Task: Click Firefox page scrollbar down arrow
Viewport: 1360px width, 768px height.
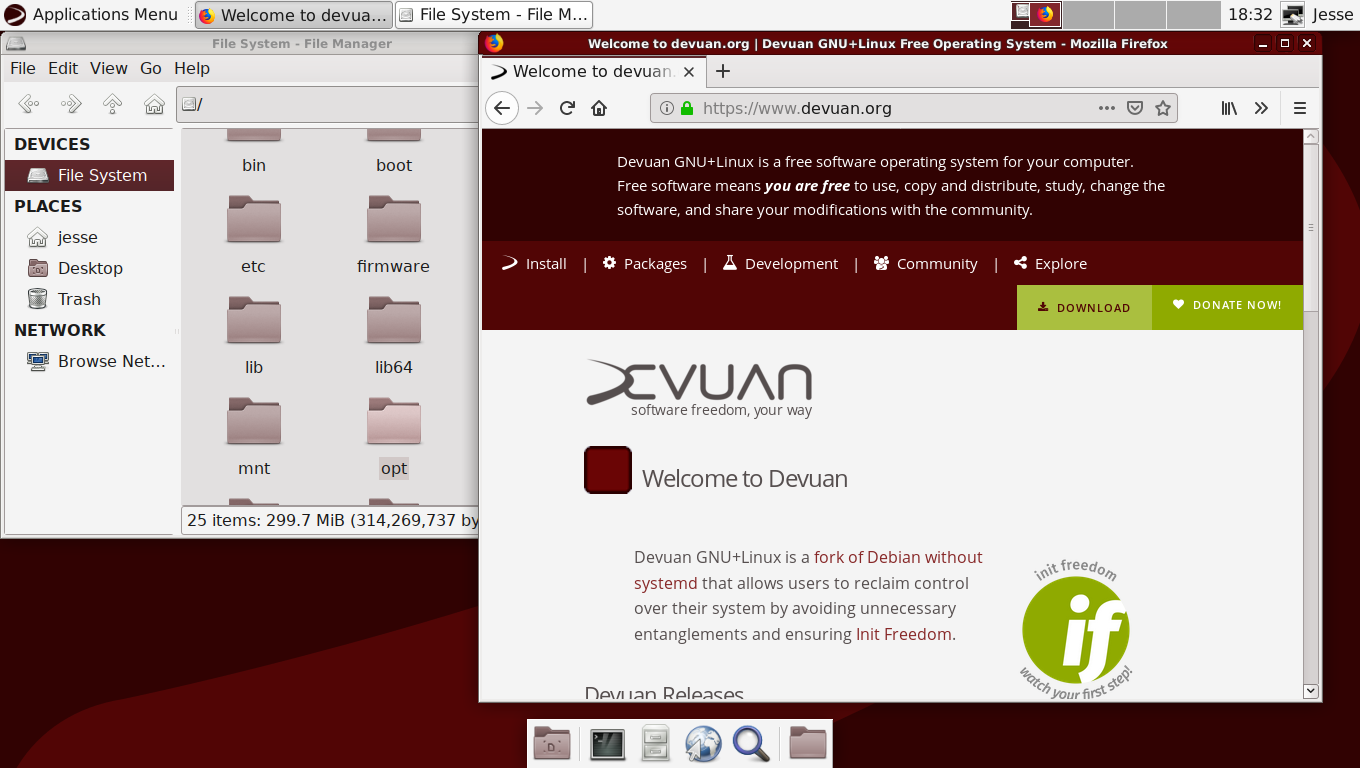Action: [x=1311, y=691]
